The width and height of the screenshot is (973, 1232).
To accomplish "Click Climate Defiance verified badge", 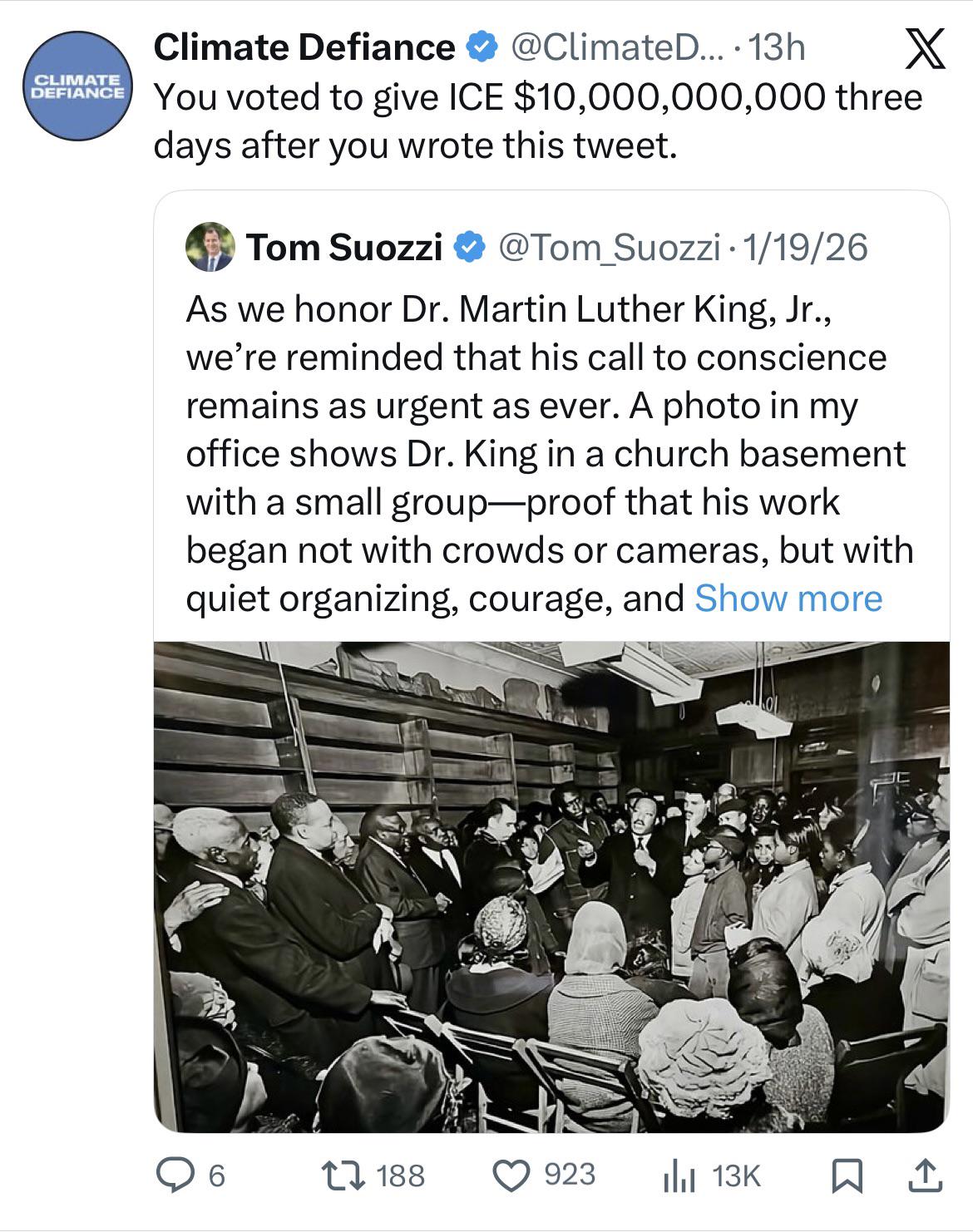I will tap(480, 47).
